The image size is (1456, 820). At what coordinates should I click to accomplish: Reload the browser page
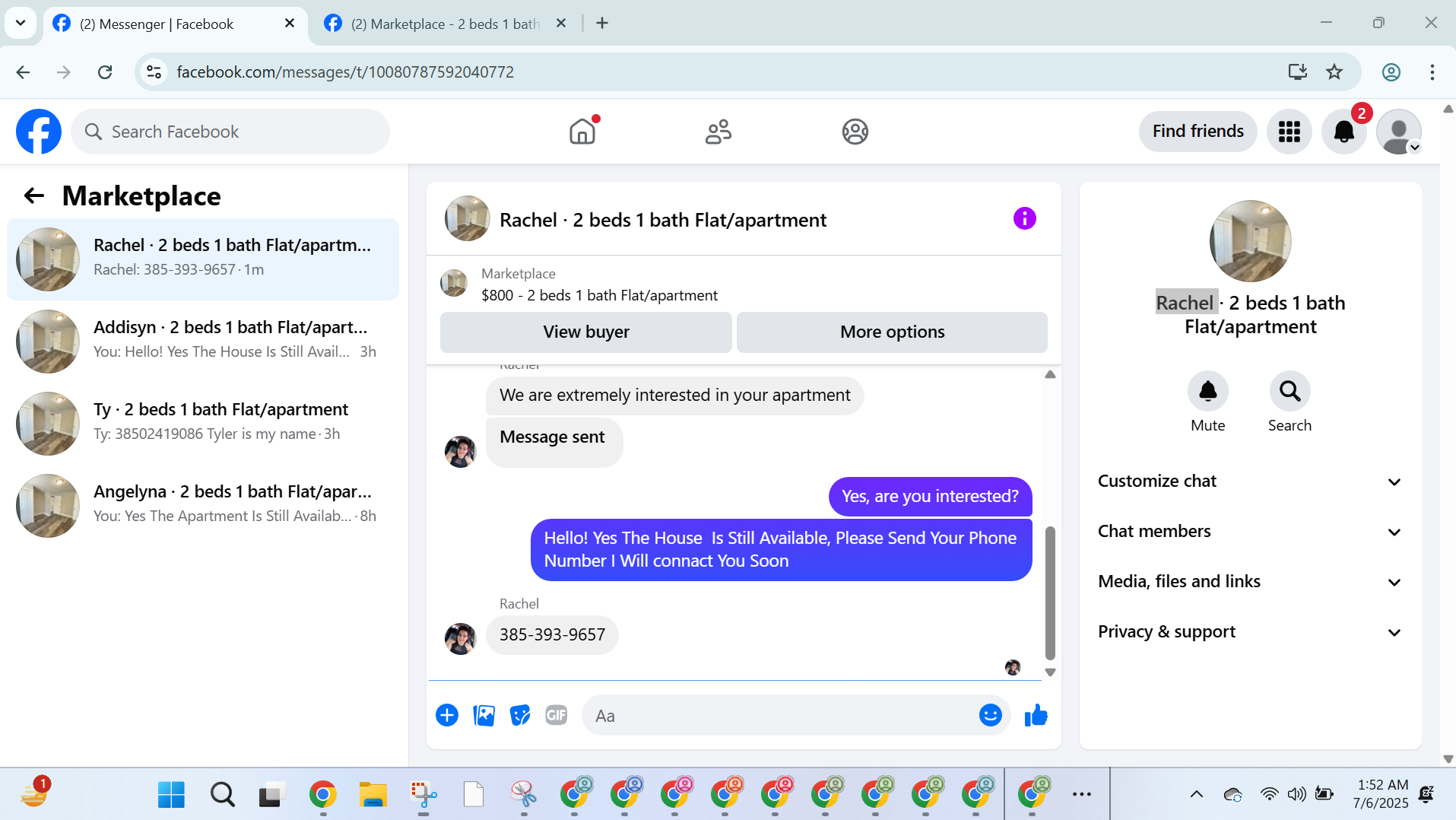coord(105,72)
